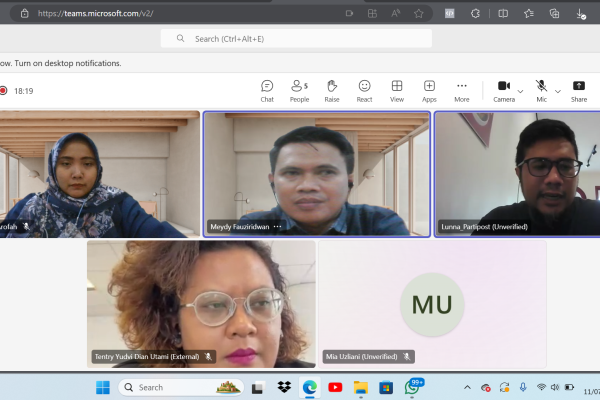
Task: Open the meeting Chat panel
Action: pos(267,91)
